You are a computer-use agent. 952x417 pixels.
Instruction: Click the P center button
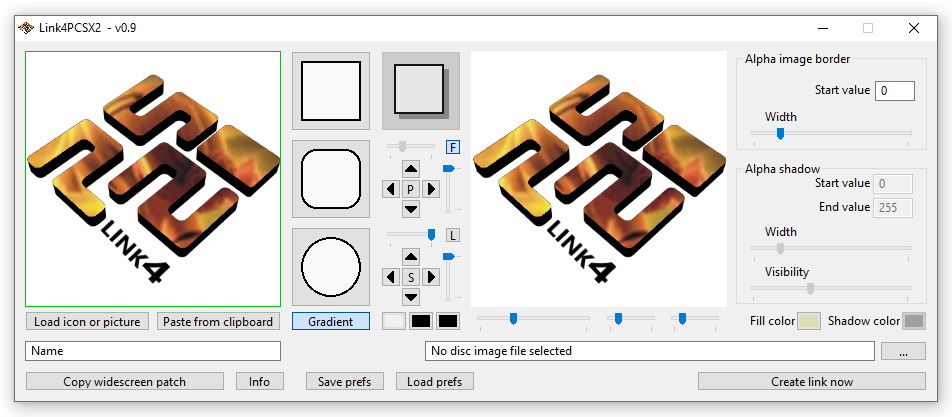coord(411,189)
